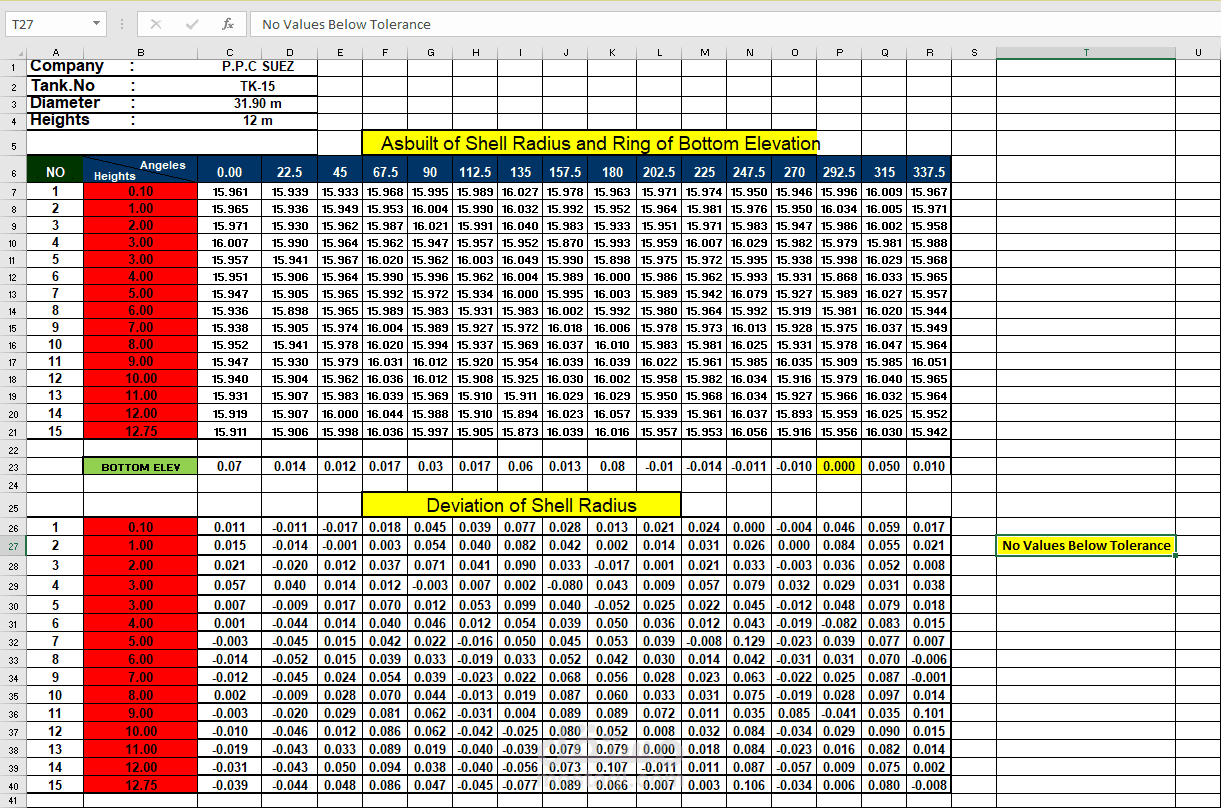Viewport: 1221px width, 808px height.
Task: Click the Insert Function fx icon
Action: coord(228,24)
